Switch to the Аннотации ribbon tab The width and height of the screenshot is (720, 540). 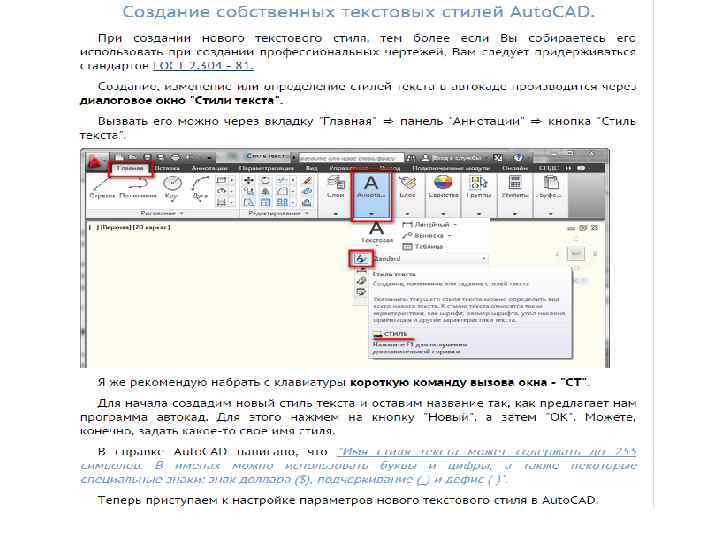(209, 169)
